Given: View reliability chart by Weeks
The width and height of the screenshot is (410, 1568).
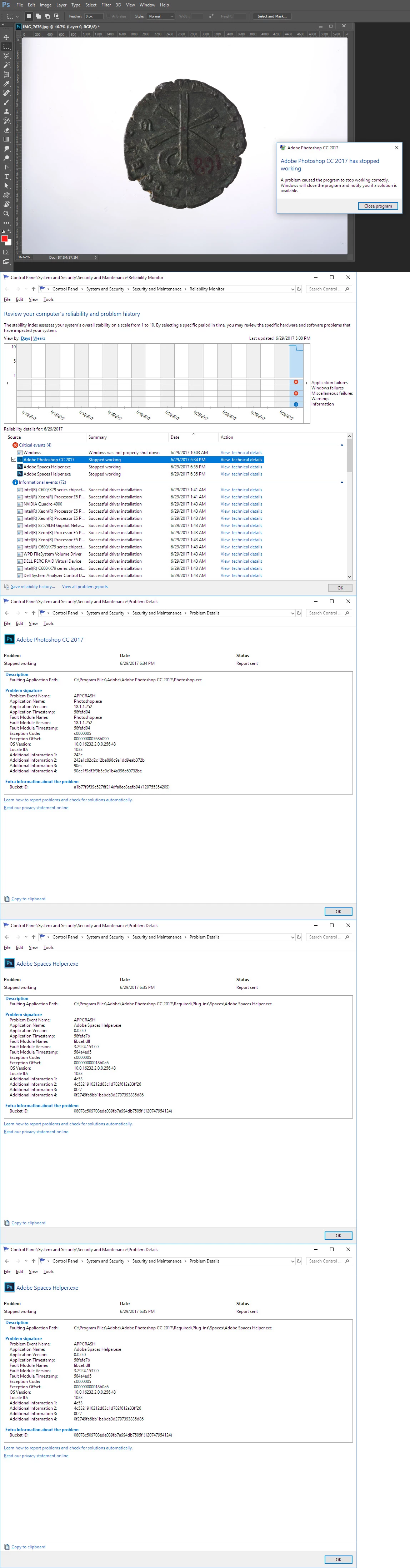Looking at the screenshot, I should [40, 338].
